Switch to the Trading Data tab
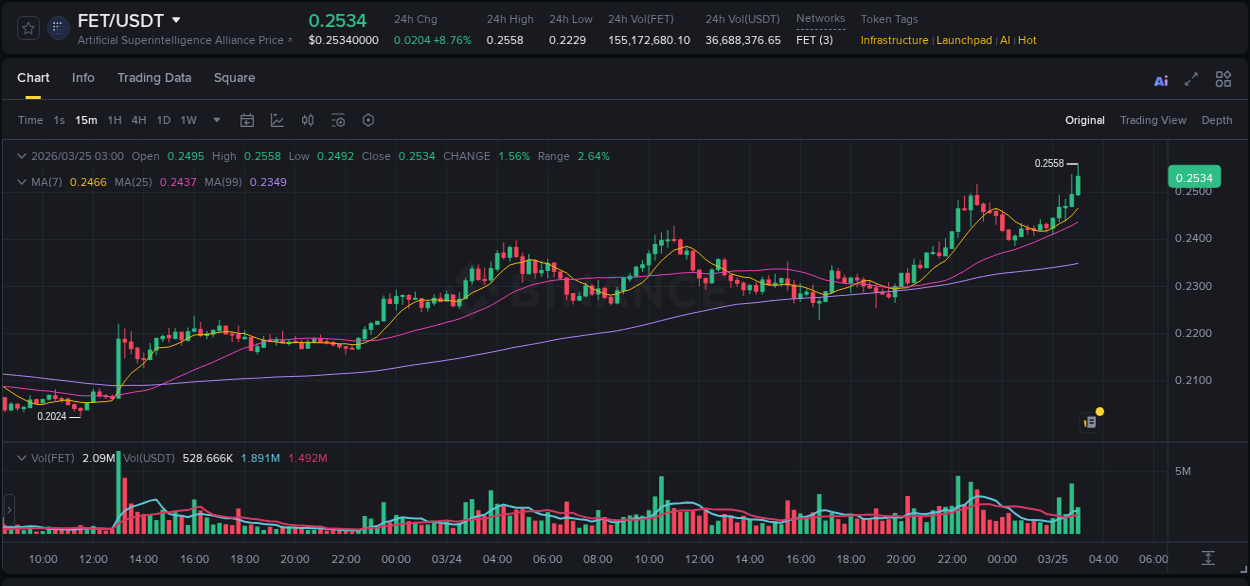The width and height of the screenshot is (1250, 586). (x=155, y=78)
